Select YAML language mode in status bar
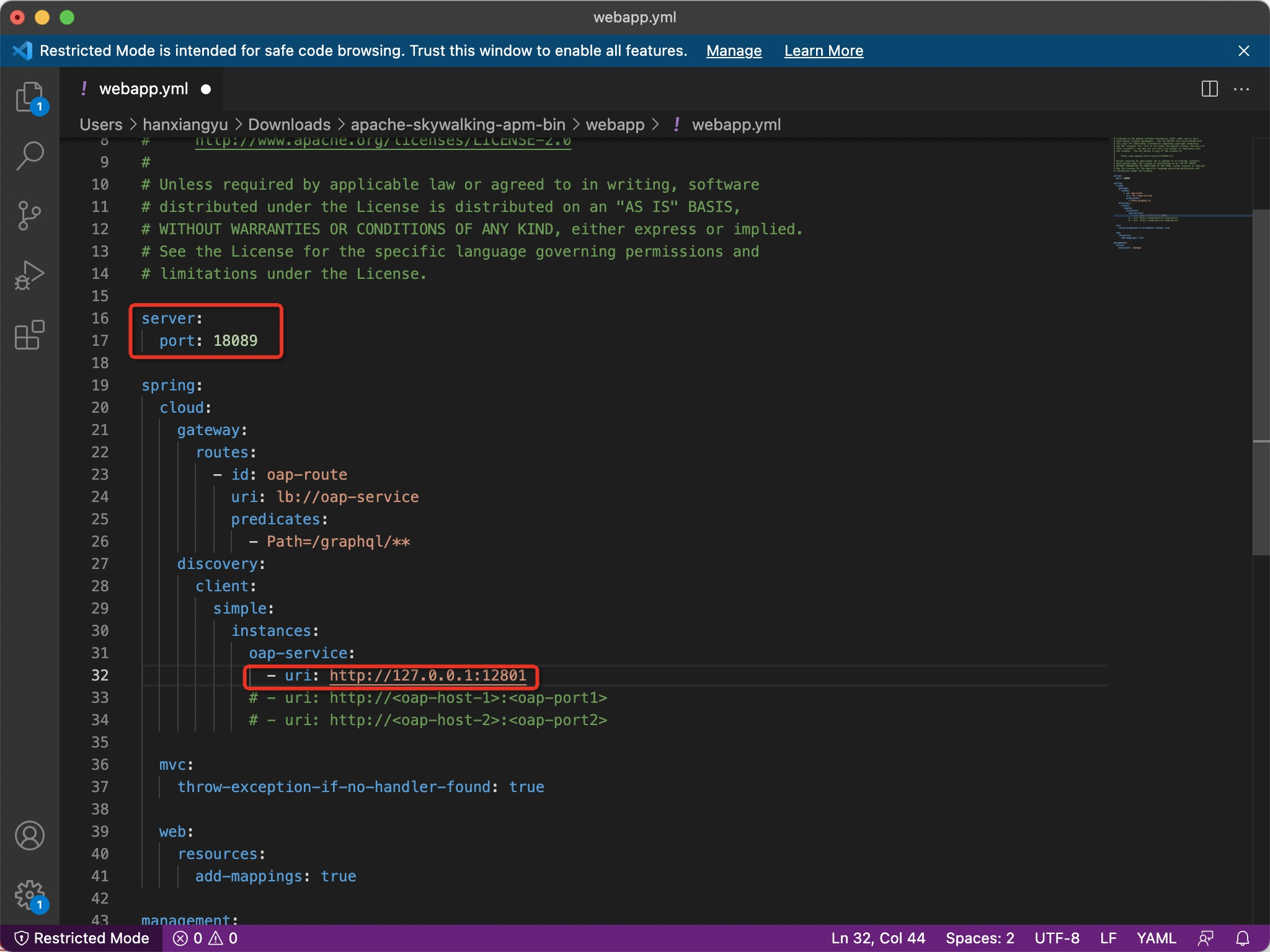1270x952 pixels. click(x=1156, y=938)
